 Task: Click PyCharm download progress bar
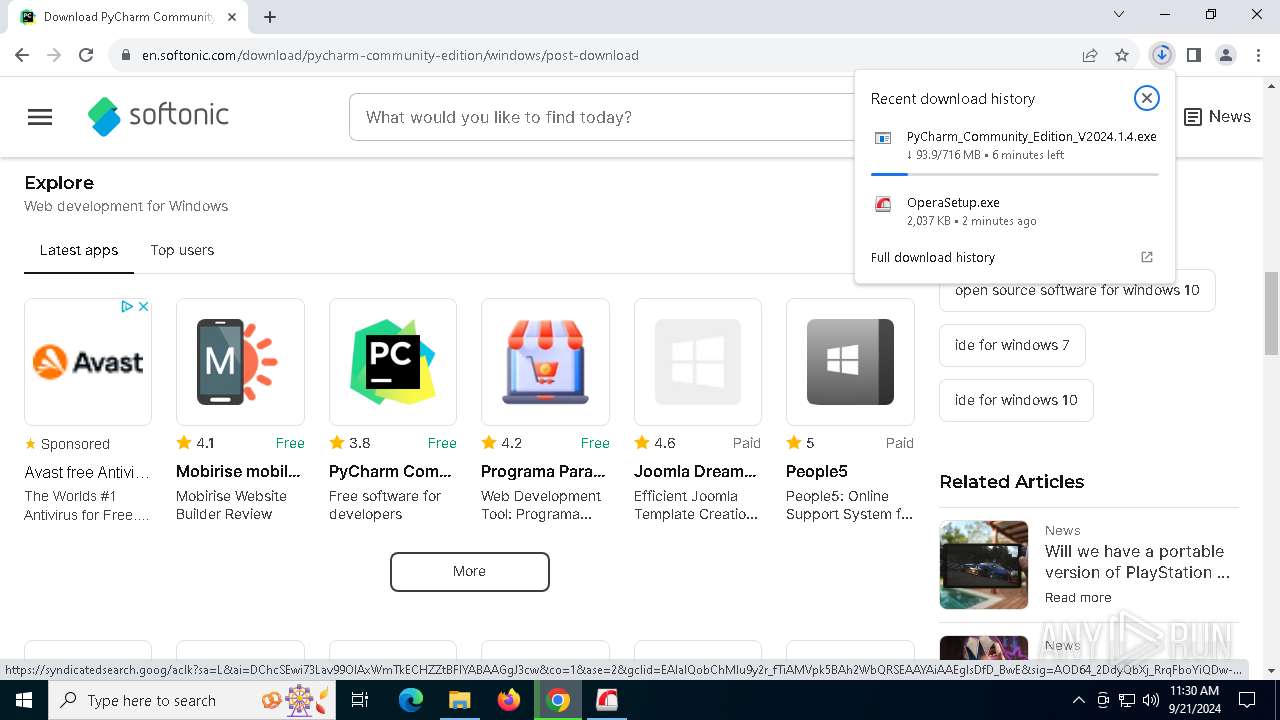point(1015,174)
